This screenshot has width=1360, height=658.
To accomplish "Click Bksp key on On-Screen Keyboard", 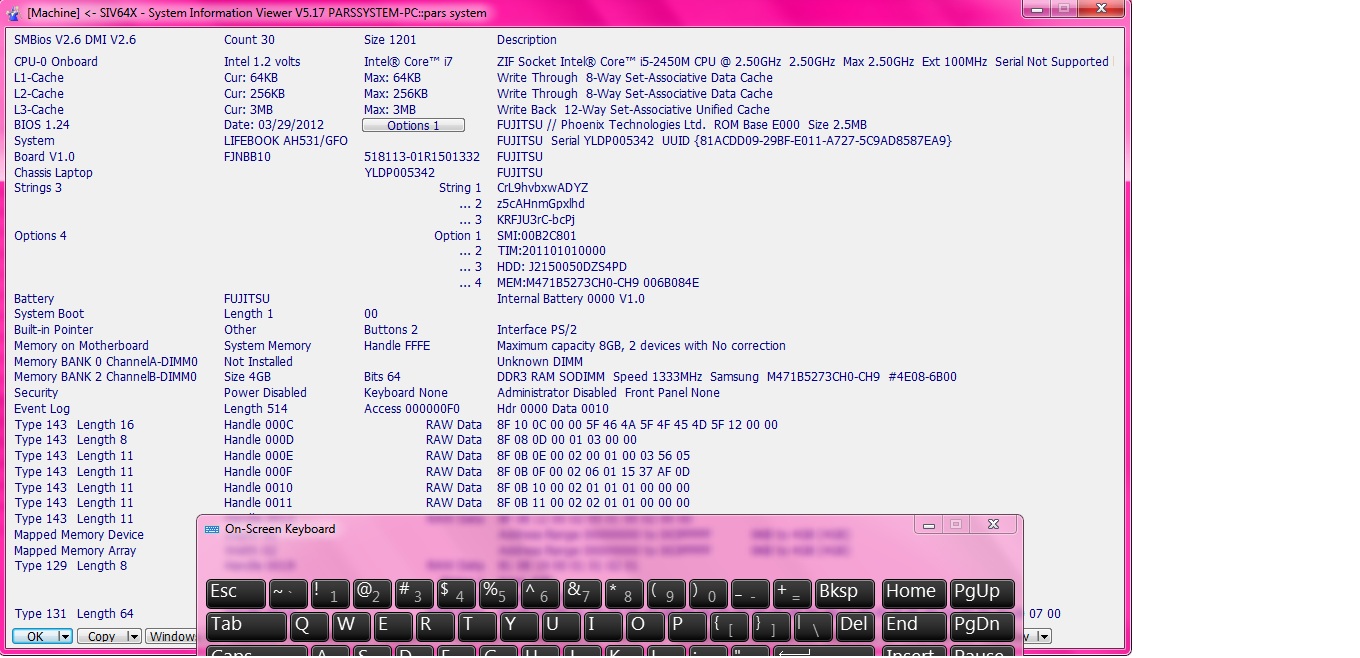I will (x=845, y=593).
